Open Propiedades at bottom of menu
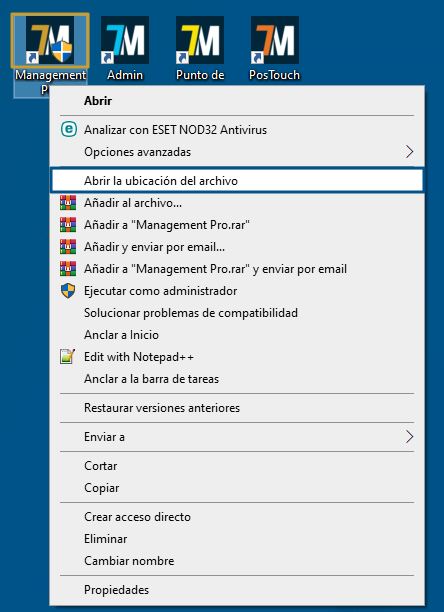 237,590
